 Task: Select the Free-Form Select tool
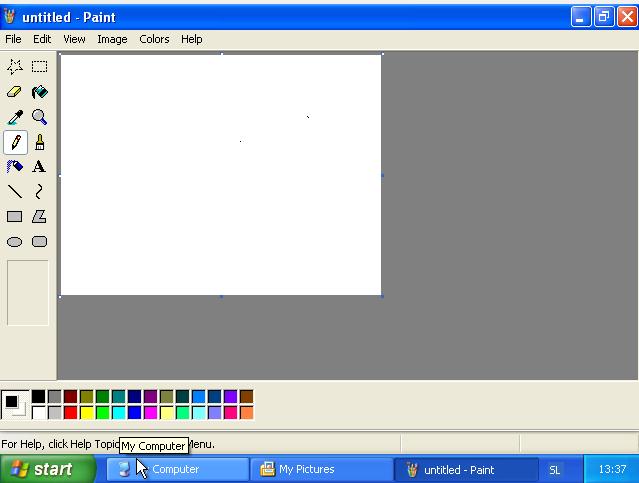[x=15, y=66]
